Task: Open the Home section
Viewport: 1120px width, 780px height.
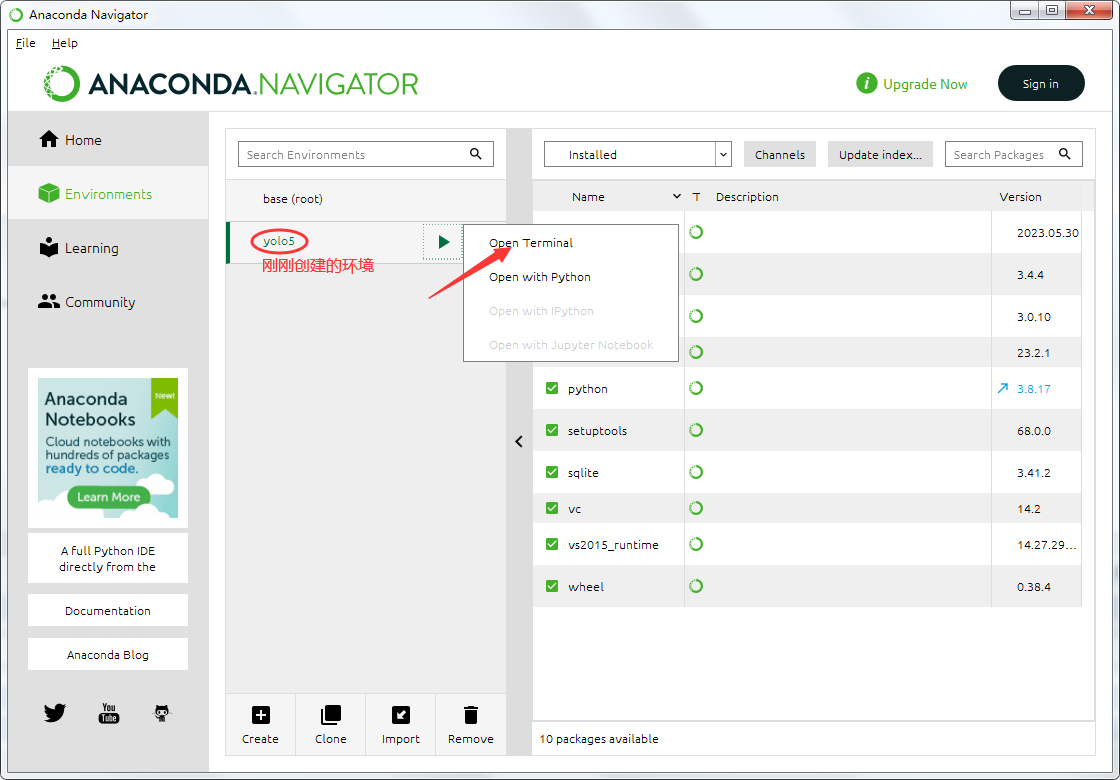Action: point(109,140)
